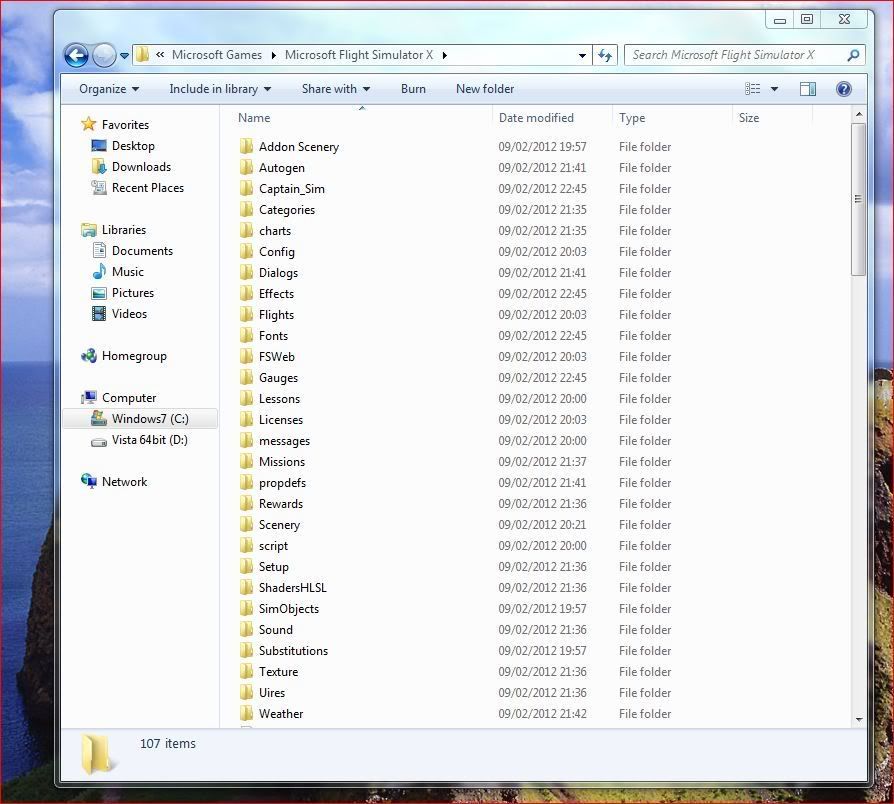Select the SimObjects folder icon

tap(246, 609)
